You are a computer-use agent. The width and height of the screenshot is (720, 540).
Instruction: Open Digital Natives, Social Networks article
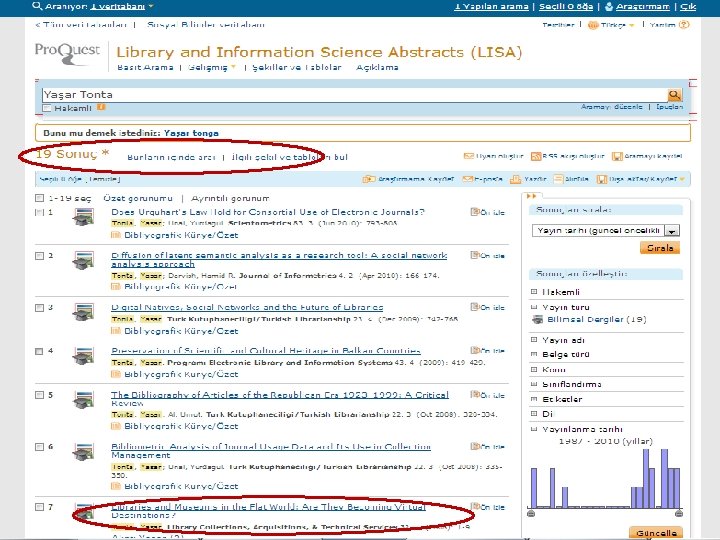point(247,307)
